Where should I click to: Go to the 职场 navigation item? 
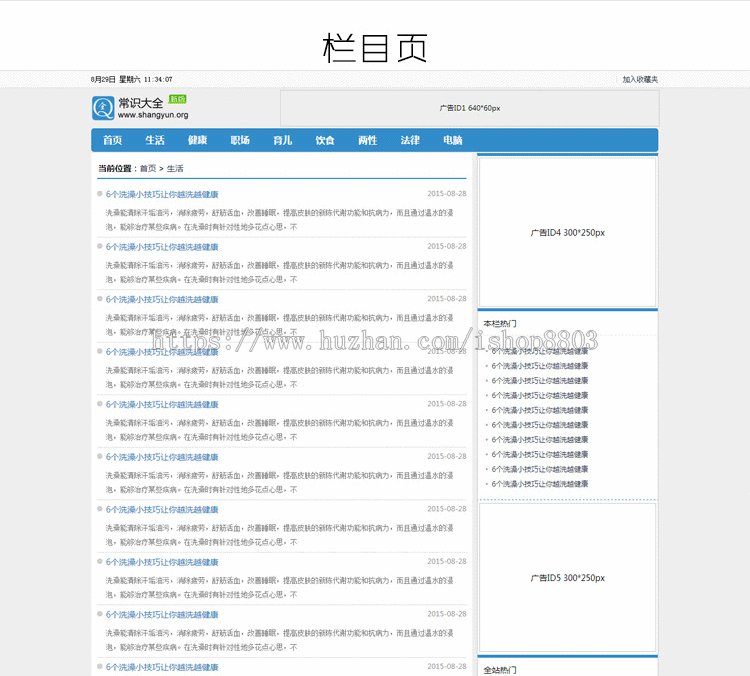click(x=240, y=140)
